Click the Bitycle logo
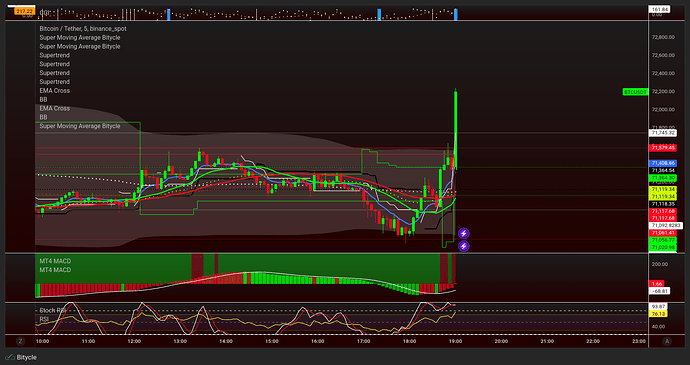The width and height of the screenshot is (690, 365). coord(21,358)
